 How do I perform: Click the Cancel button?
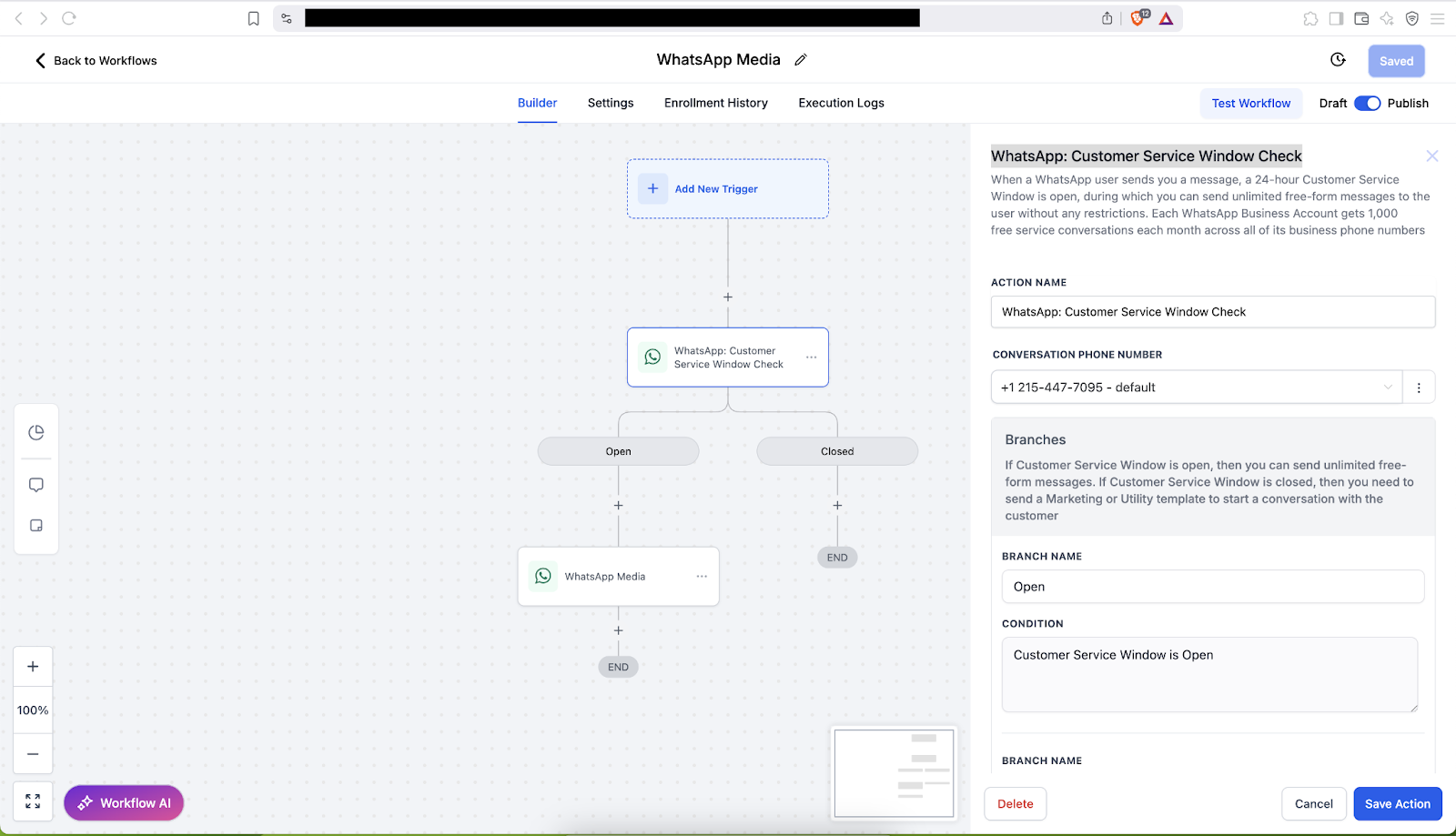coord(1314,804)
